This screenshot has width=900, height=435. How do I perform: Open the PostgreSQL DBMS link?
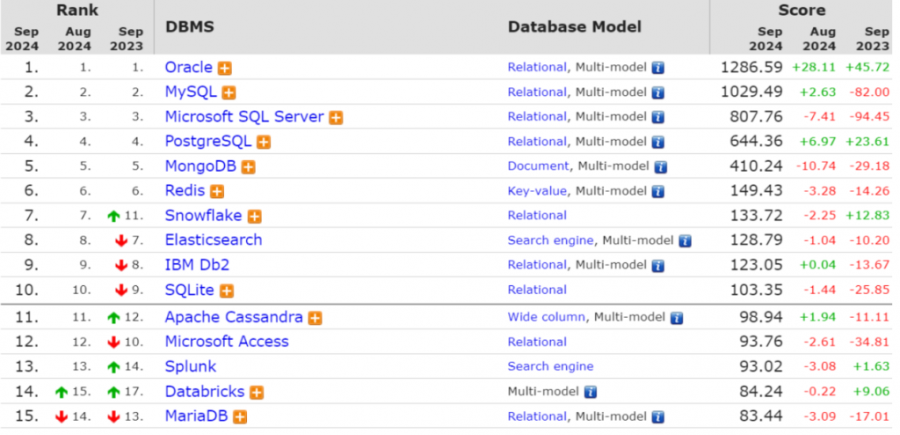point(208,141)
